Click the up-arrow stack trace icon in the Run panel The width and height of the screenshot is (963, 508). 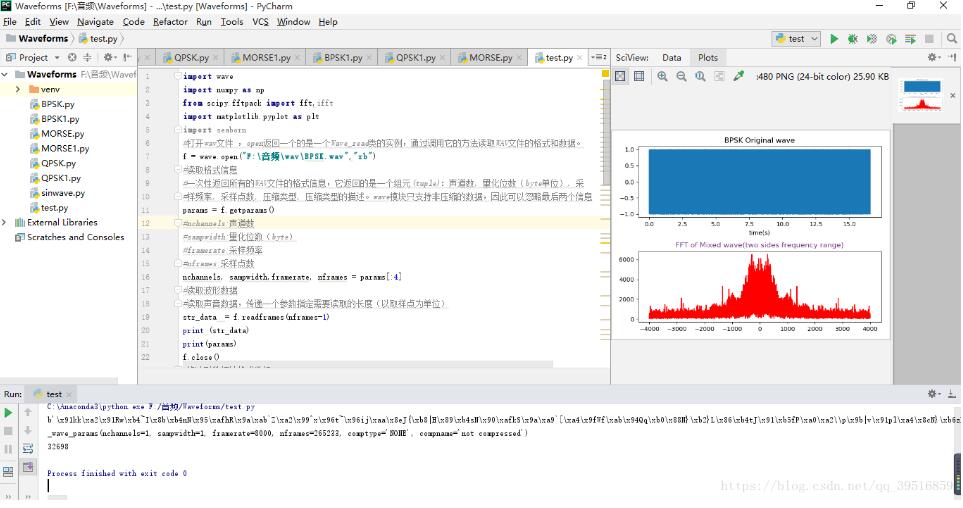click(x=28, y=412)
